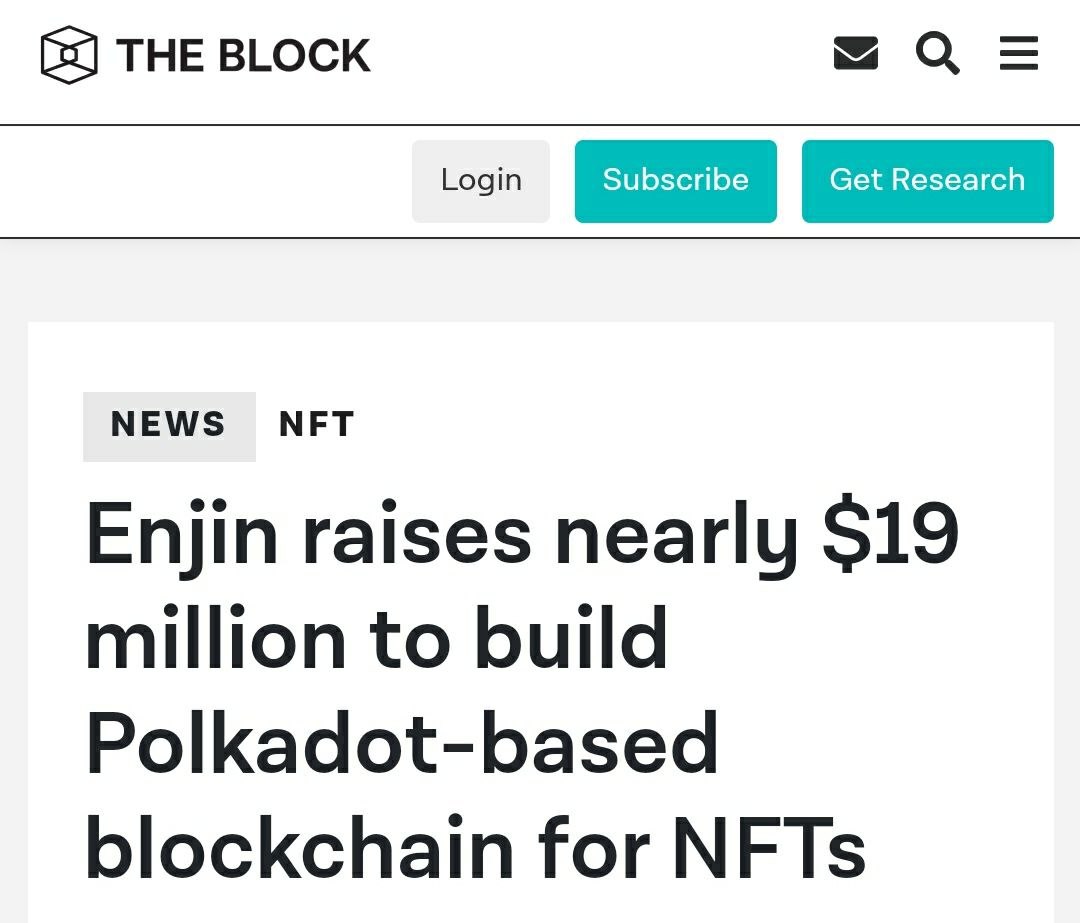Image resolution: width=1080 pixels, height=923 pixels.
Task: Click the Get Research button
Action: point(927,181)
